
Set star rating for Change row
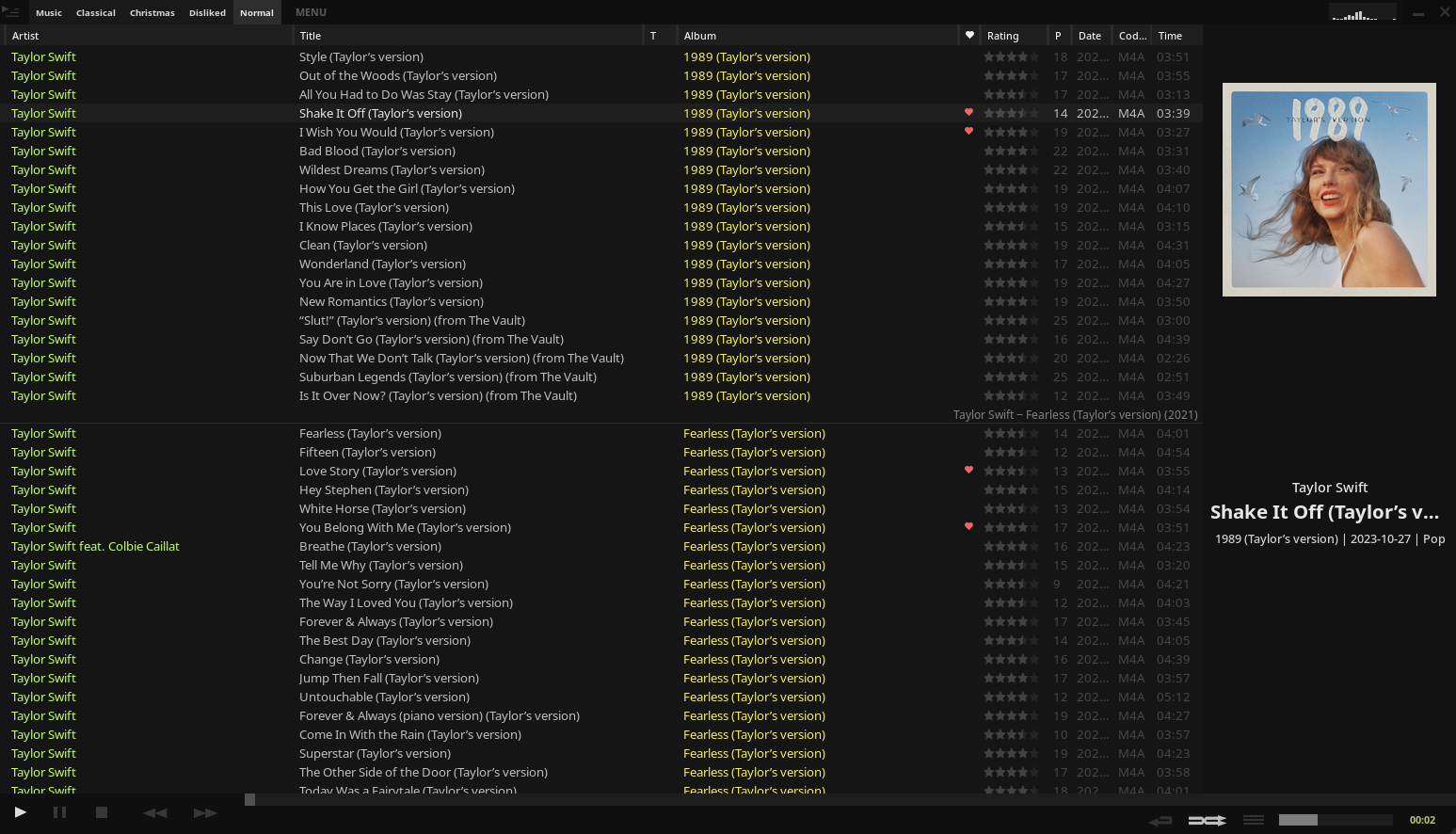point(1012,659)
